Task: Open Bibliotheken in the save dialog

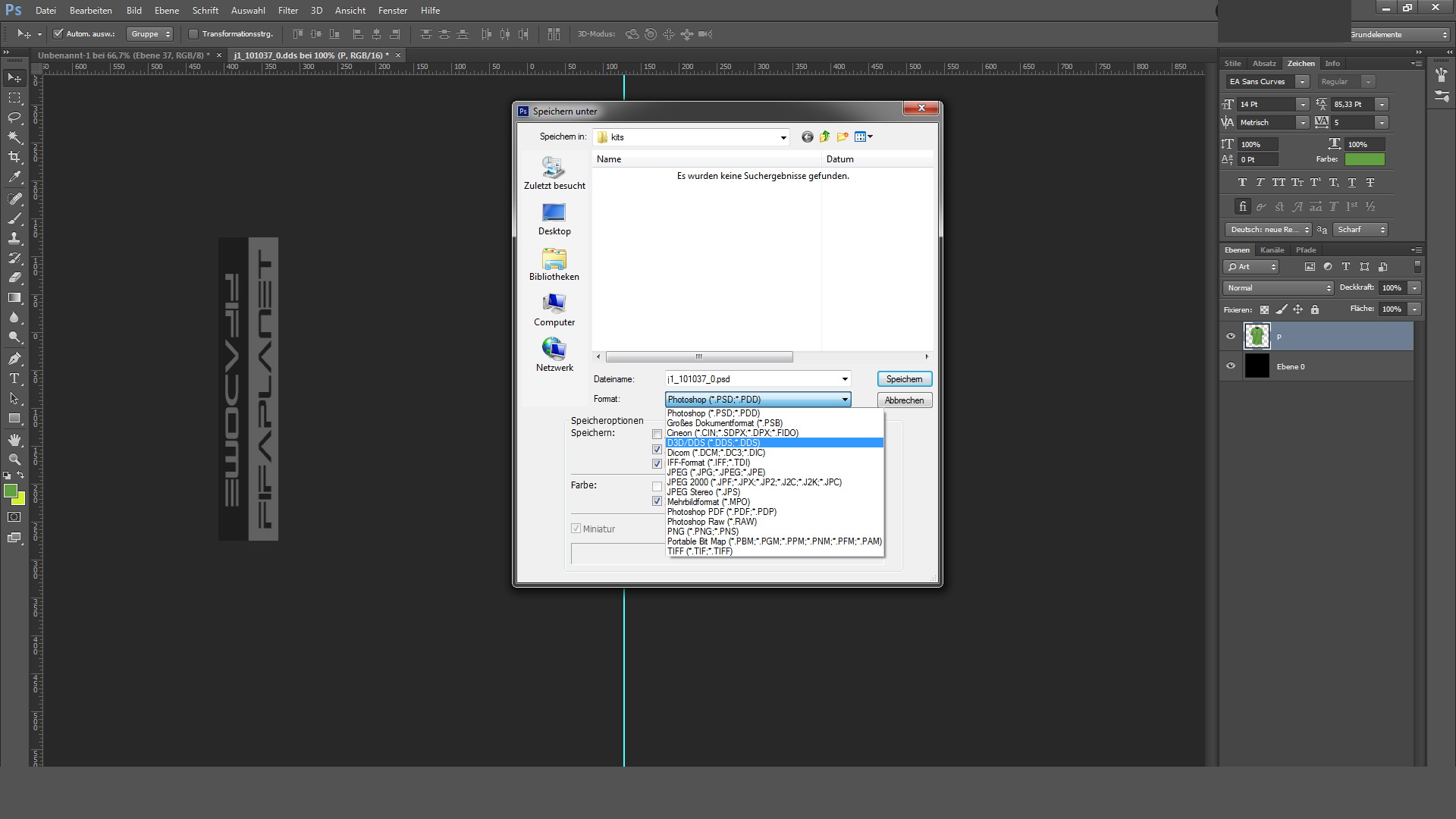Action: pos(554,264)
